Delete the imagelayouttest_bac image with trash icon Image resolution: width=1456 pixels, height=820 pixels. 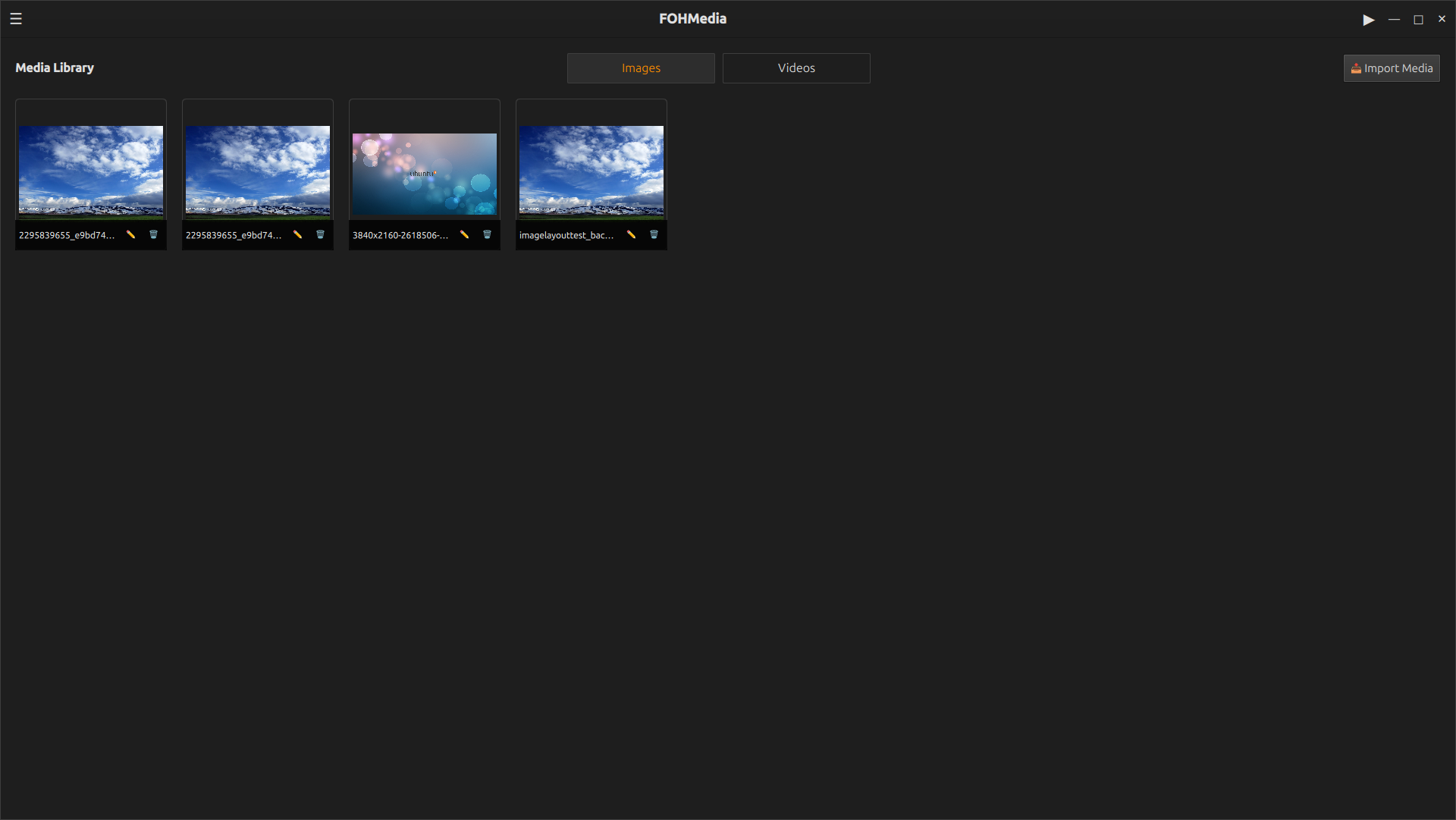(x=654, y=235)
